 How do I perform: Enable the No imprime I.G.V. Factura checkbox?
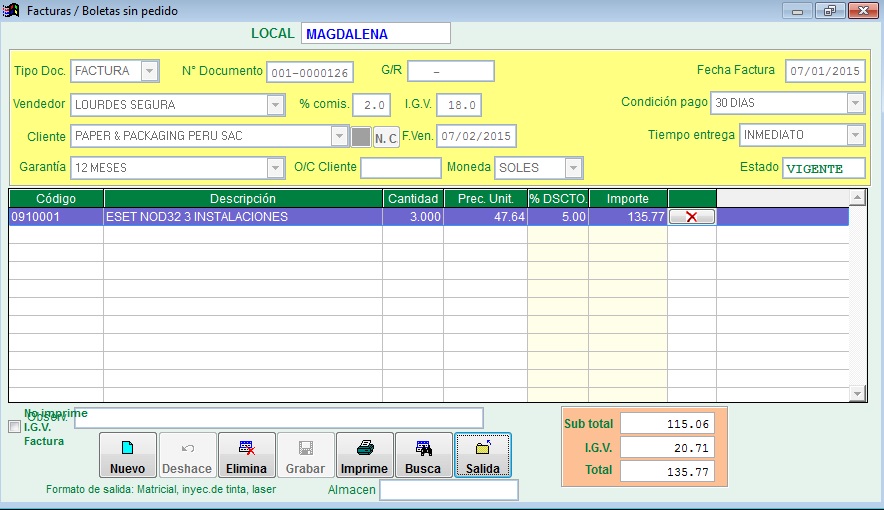point(14,427)
